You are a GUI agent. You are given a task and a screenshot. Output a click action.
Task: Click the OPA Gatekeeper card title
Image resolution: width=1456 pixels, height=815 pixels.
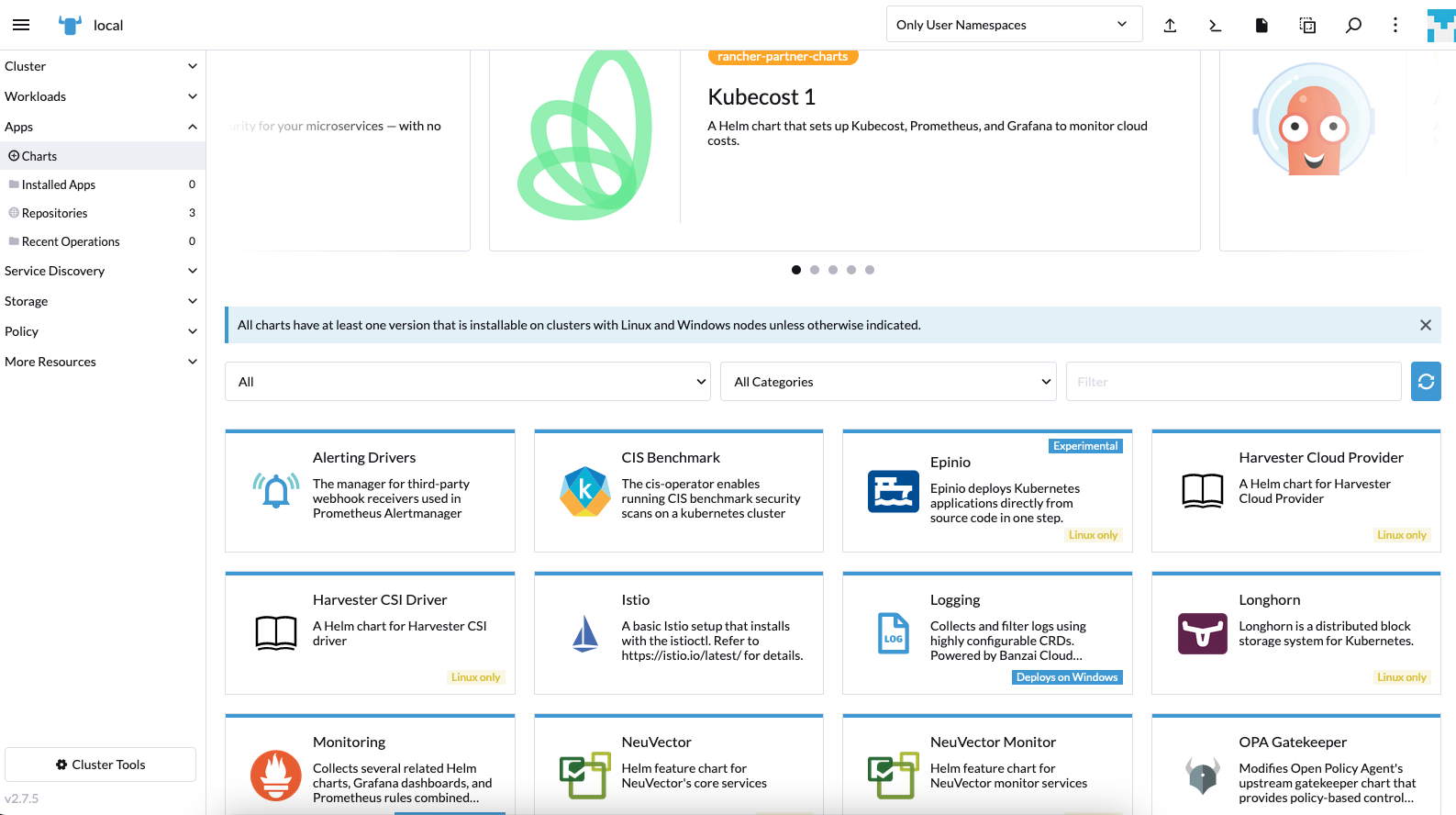click(1293, 742)
